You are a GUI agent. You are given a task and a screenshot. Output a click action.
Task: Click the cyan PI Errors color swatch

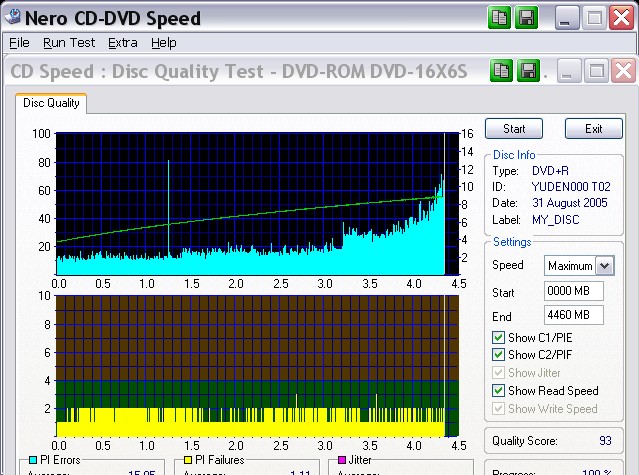pyautogui.click(x=33, y=460)
